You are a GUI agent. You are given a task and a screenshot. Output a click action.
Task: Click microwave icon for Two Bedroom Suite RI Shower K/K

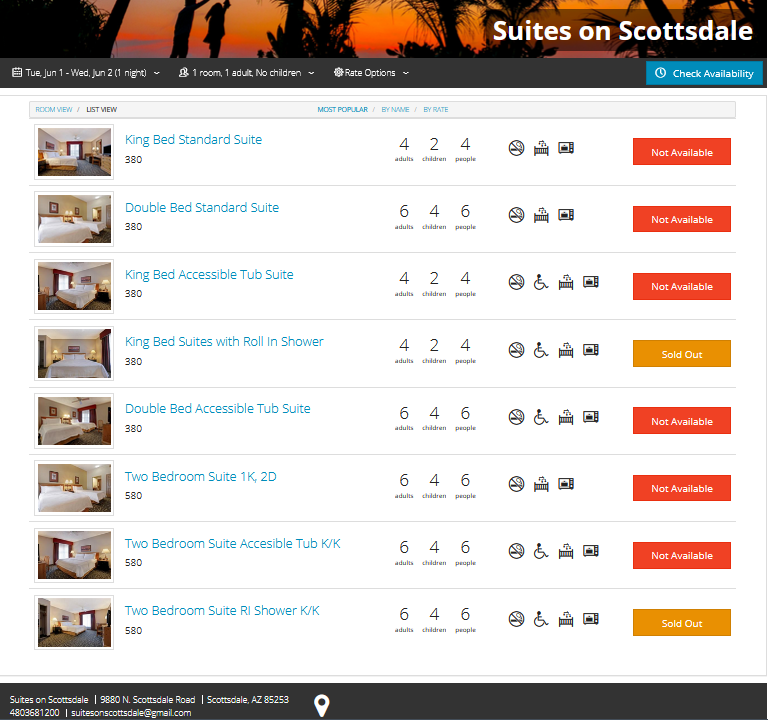[591, 618]
